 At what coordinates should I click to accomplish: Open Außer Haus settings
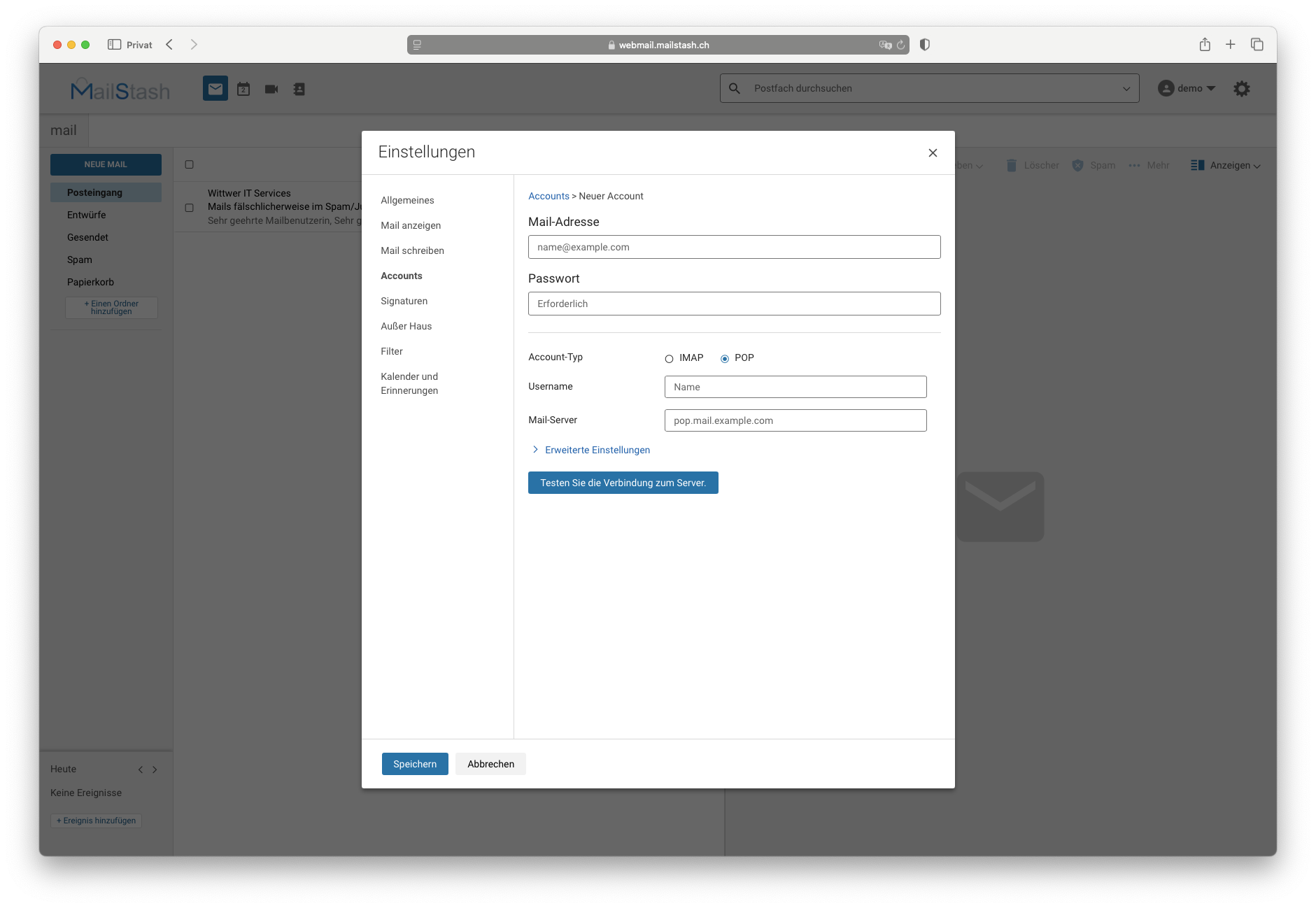(406, 326)
